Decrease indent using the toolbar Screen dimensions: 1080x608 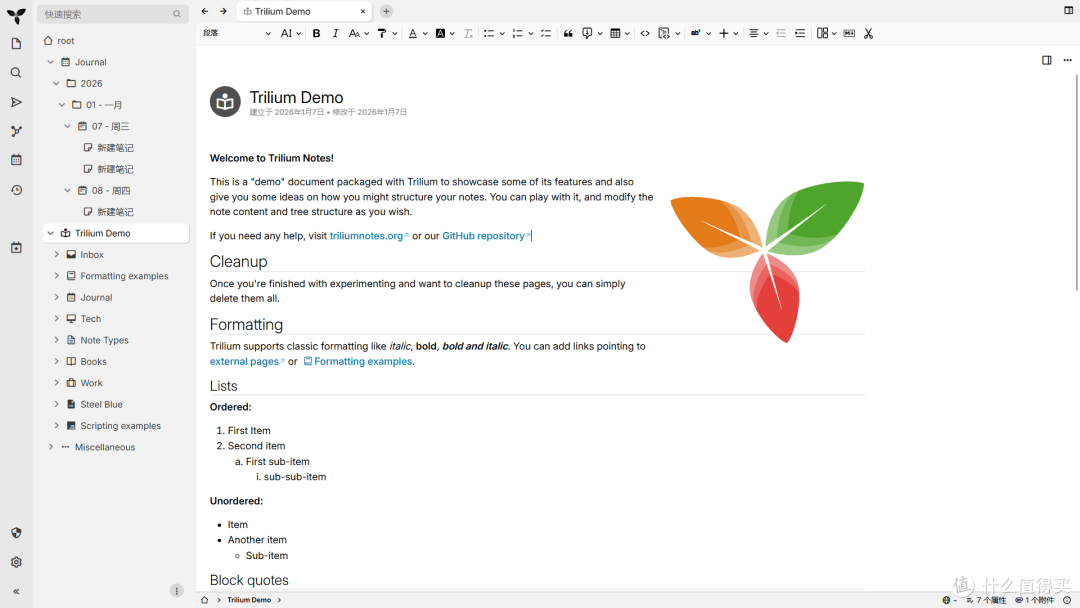781,33
